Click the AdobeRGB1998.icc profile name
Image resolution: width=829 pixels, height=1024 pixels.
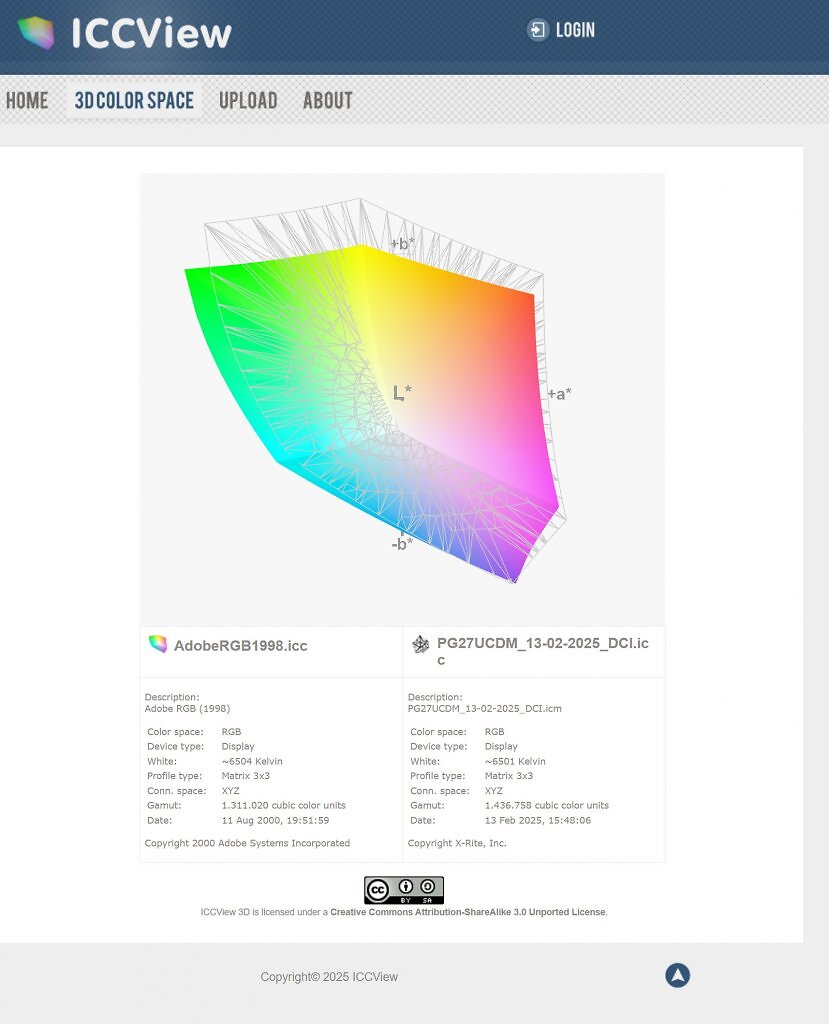240,645
